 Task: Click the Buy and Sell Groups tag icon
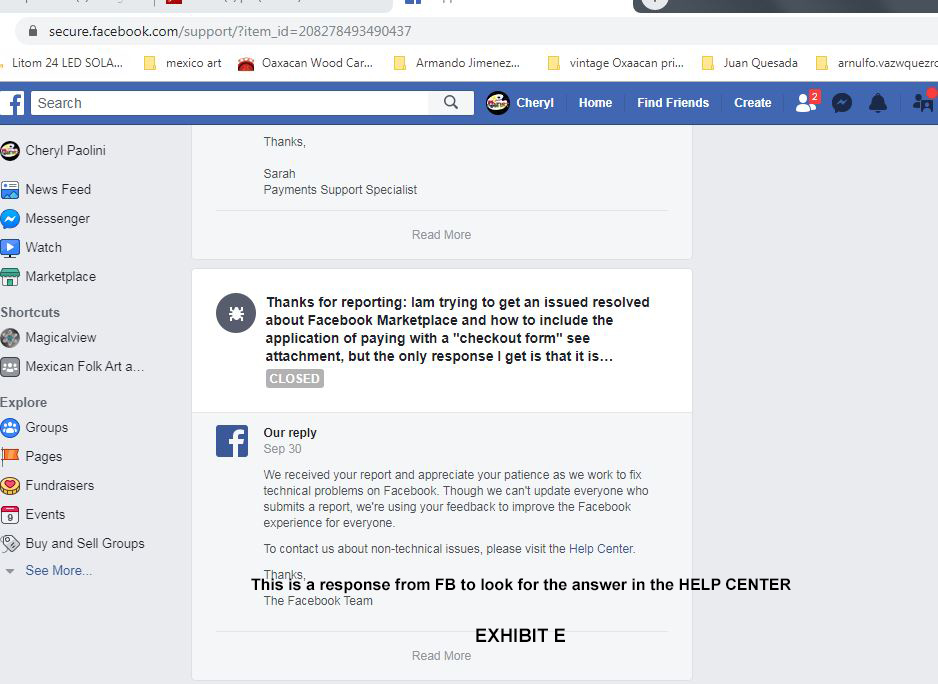click(x=10, y=543)
